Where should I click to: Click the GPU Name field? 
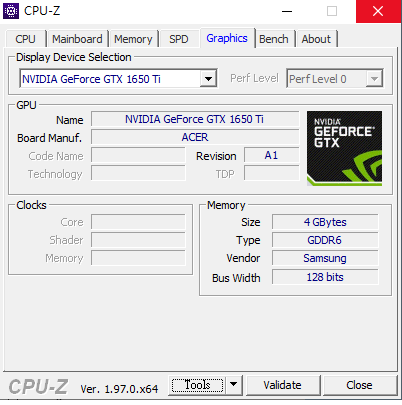[195, 119]
